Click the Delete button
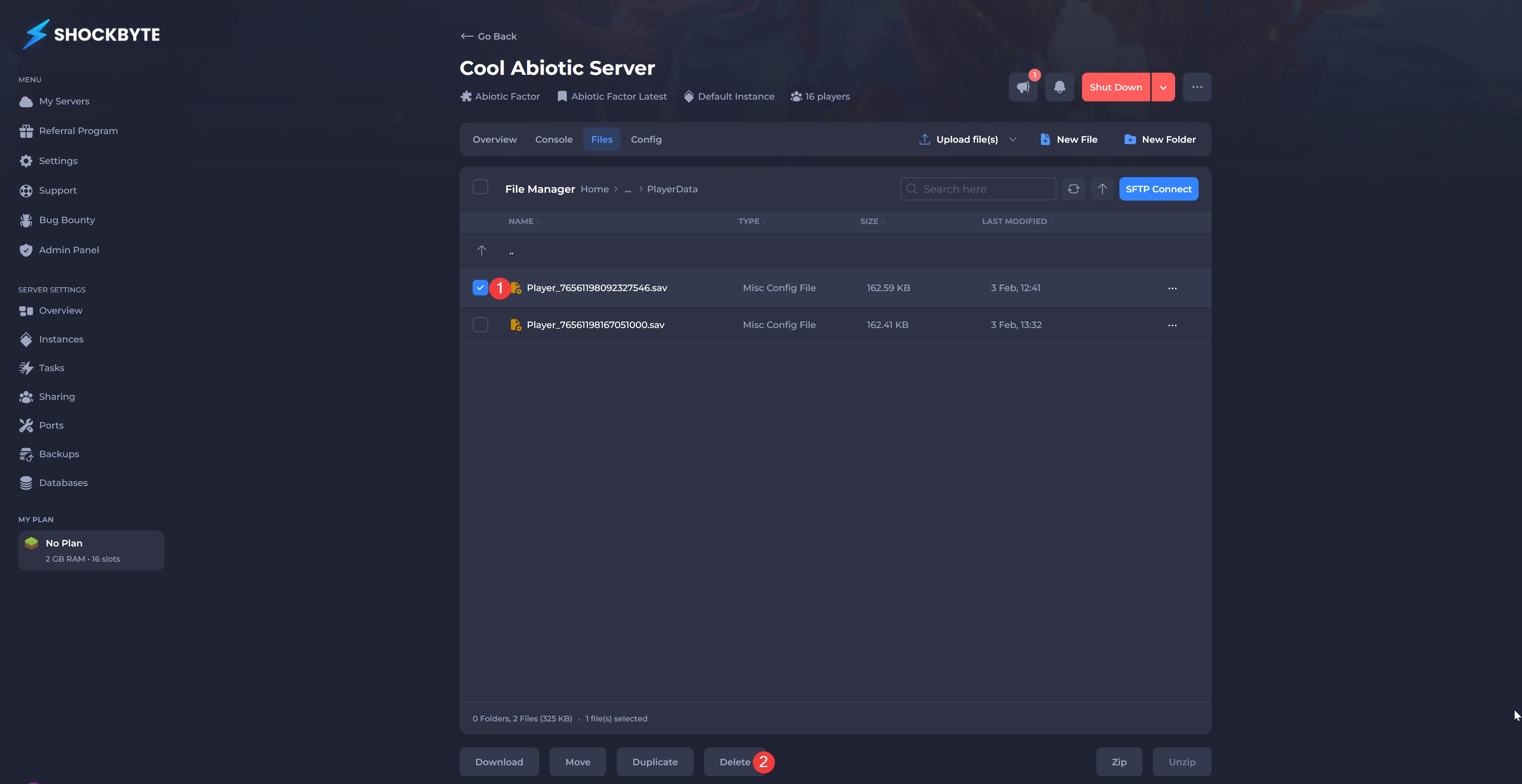Screen dimensions: 1522x784 tap(734, 762)
